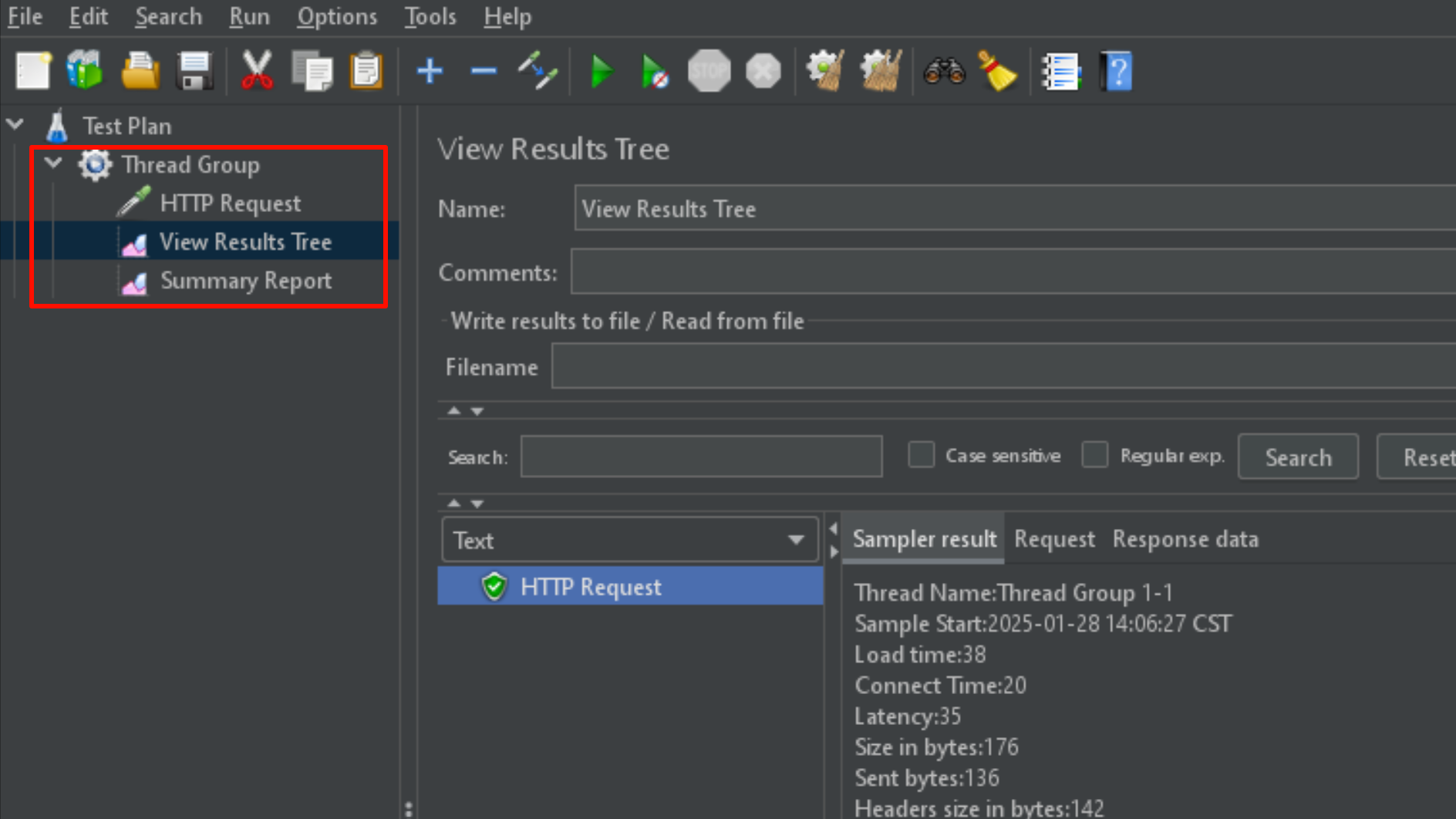This screenshot has width=1456, height=819.
Task: Click the Search text input field
Action: tap(701, 456)
